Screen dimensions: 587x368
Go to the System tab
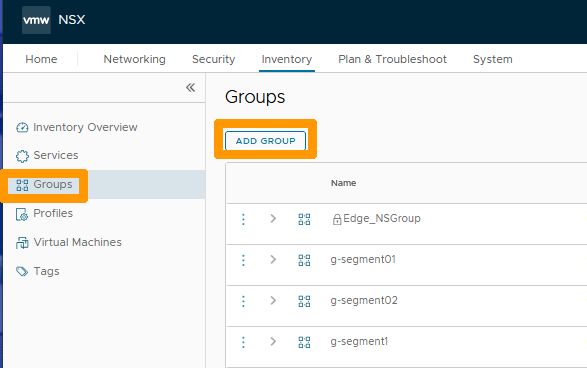[x=493, y=59]
